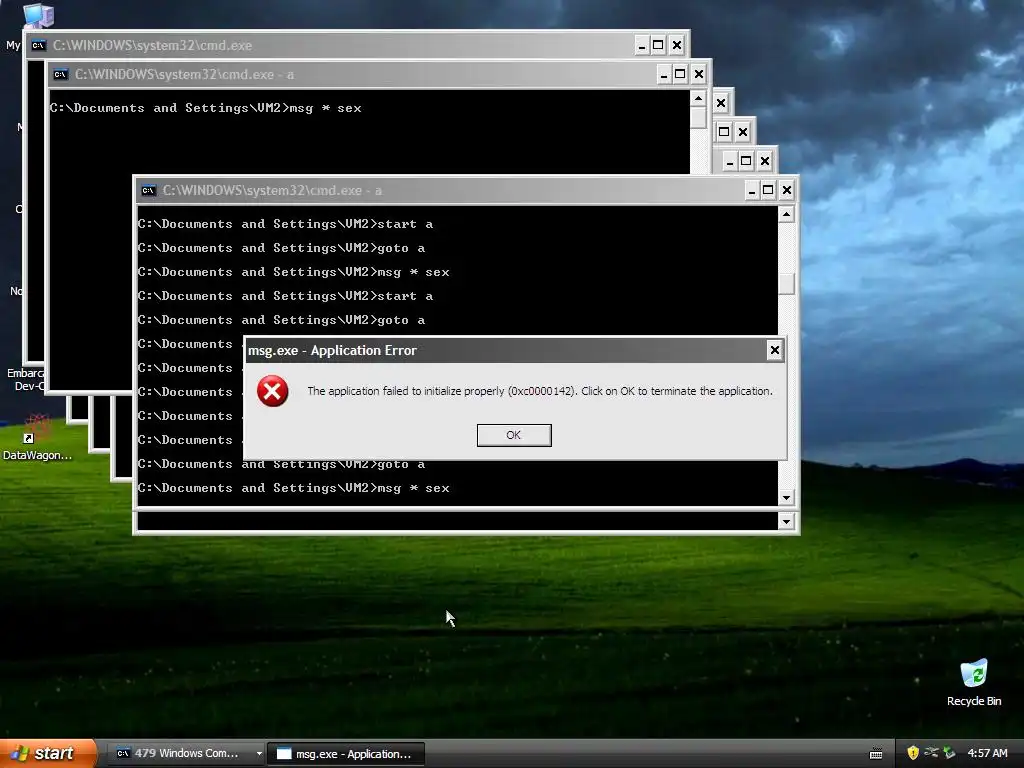This screenshot has width=1024, height=768.
Task: Open the 479 Windows Command group on taskbar
Action: (x=186, y=754)
